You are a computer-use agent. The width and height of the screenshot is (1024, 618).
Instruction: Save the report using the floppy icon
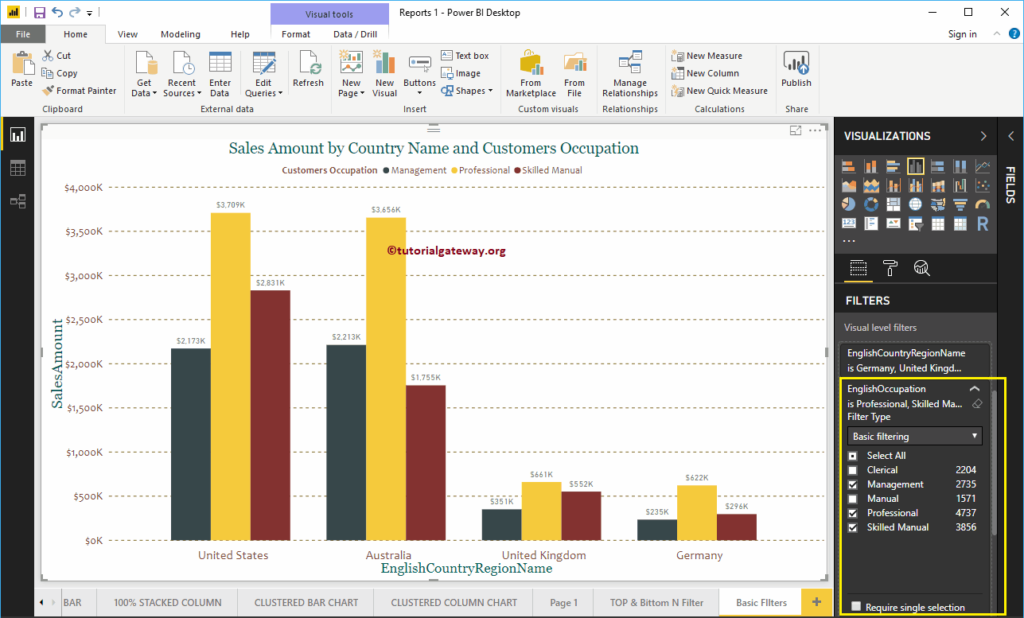click(39, 12)
